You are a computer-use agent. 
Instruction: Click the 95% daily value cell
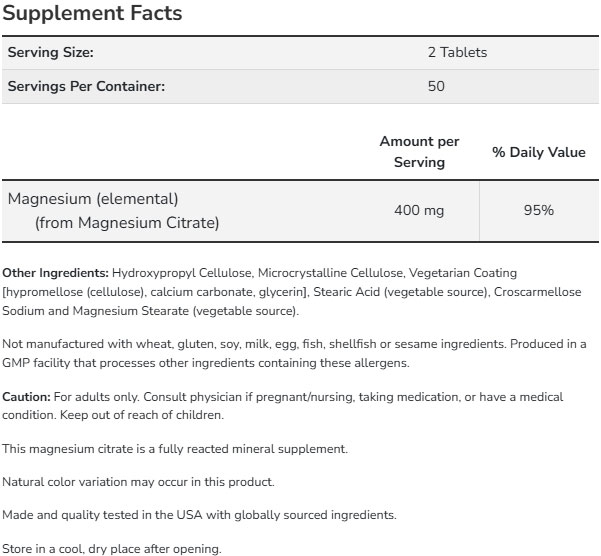(539, 210)
